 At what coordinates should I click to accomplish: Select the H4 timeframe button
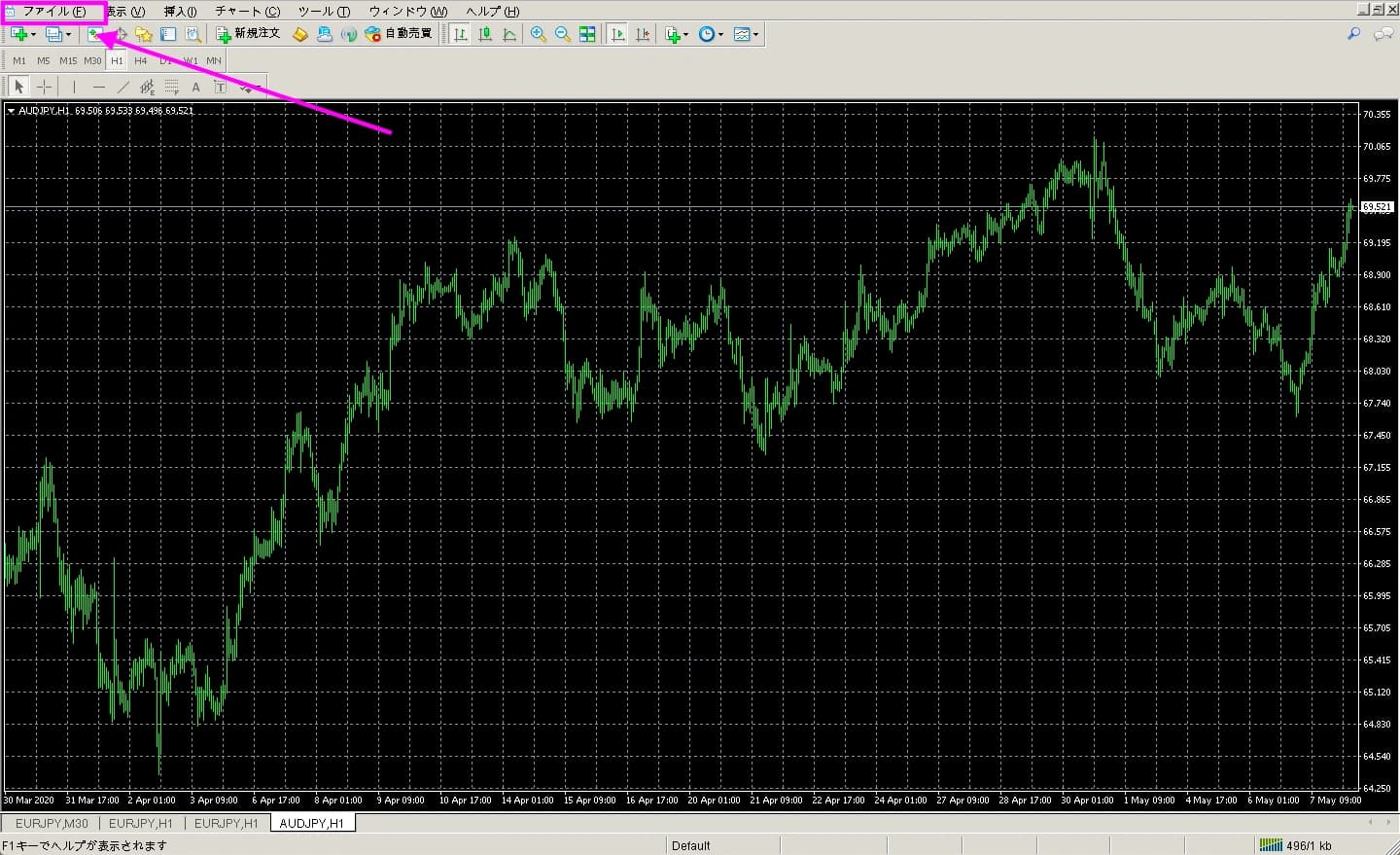click(141, 60)
